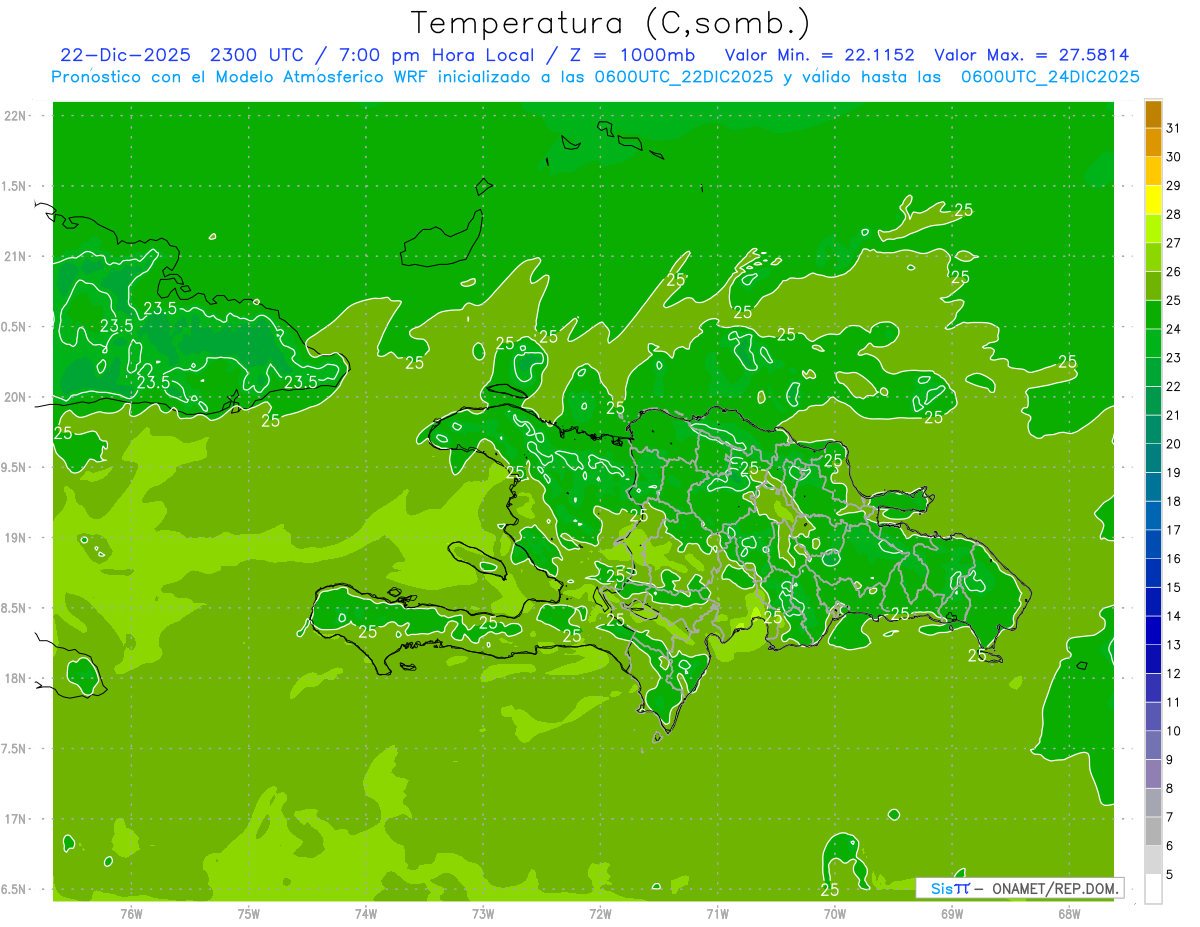Click the '75W' longitude label

pyautogui.click(x=249, y=913)
